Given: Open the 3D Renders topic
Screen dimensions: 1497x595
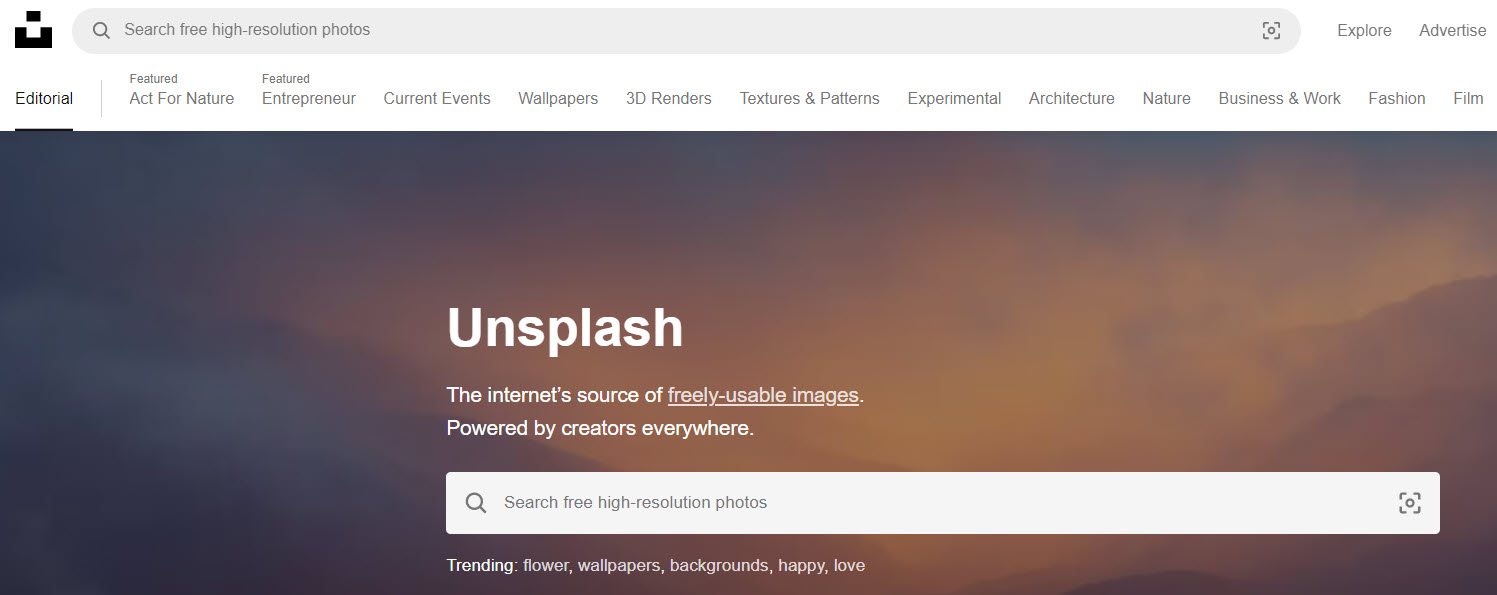Looking at the screenshot, I should (x=669, y=98).
